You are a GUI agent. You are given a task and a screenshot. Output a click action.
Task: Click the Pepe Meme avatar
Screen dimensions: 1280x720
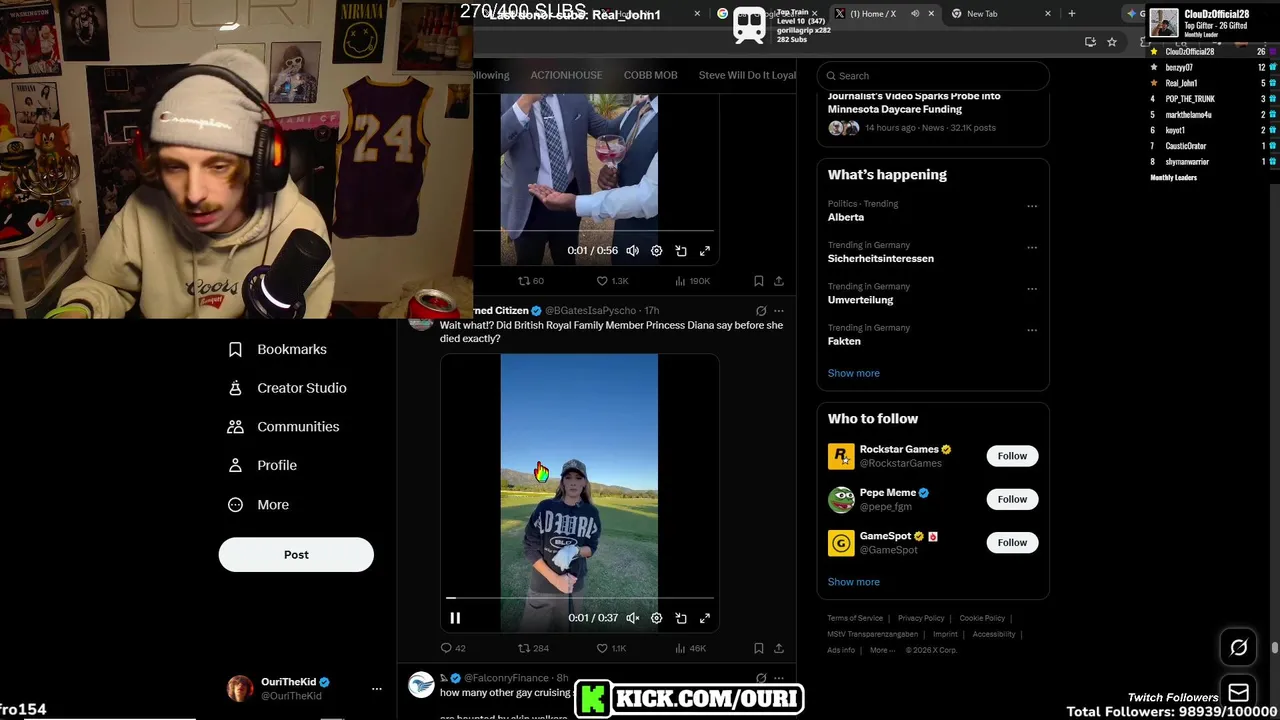(841, 499)
